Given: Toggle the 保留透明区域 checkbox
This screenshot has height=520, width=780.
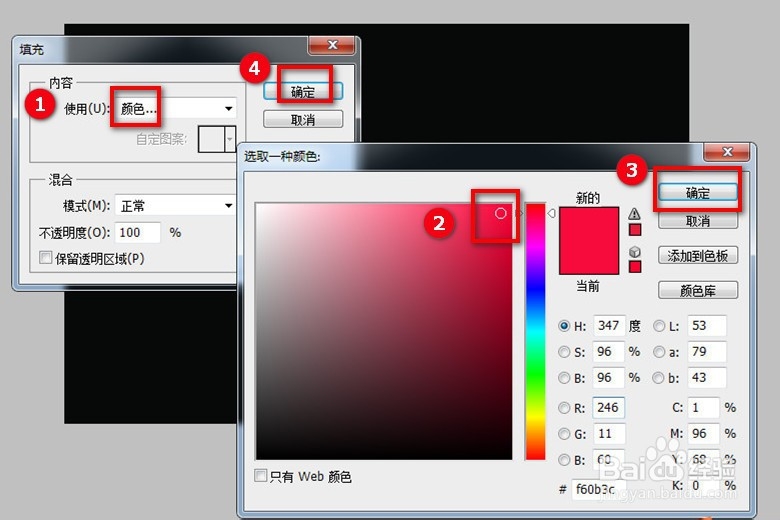Looking at the screenshot, I should click(45, 258).
